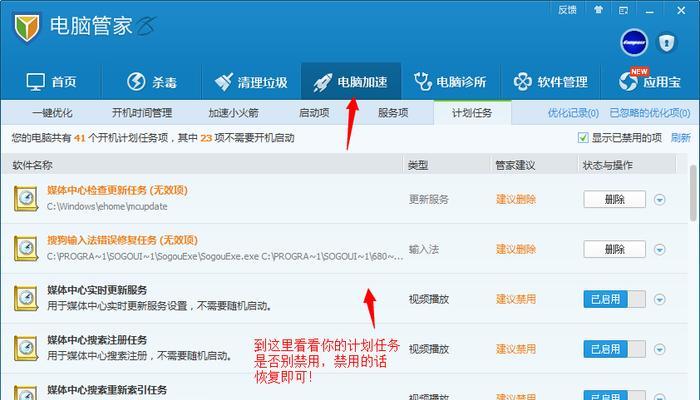Click 建议禁用 for 媒体中心搜索注册任务
The width and height of the screenshot is (700, 400).
pos(516,349)
